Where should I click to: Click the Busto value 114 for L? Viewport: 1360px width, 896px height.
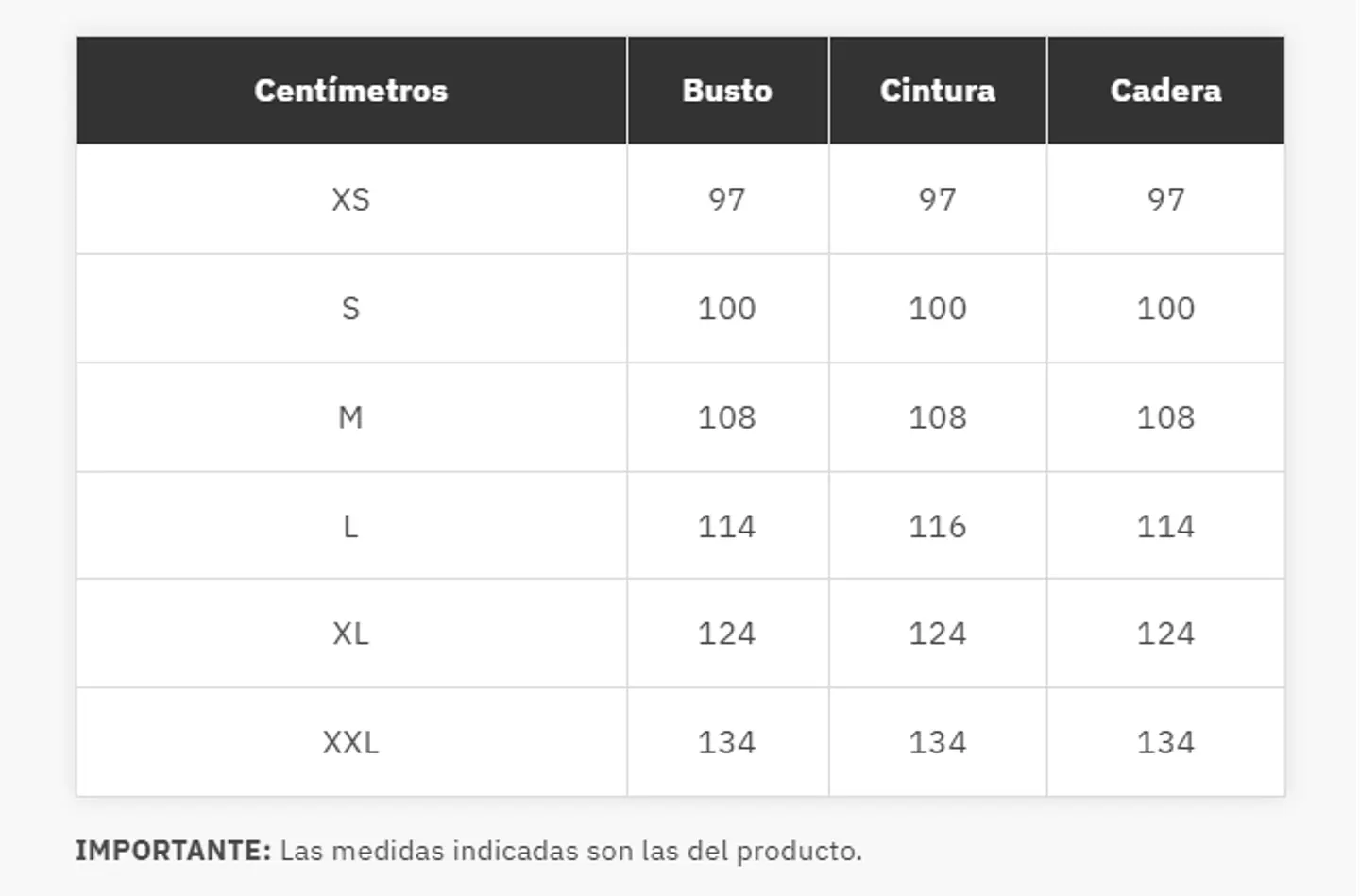point(727,526)
